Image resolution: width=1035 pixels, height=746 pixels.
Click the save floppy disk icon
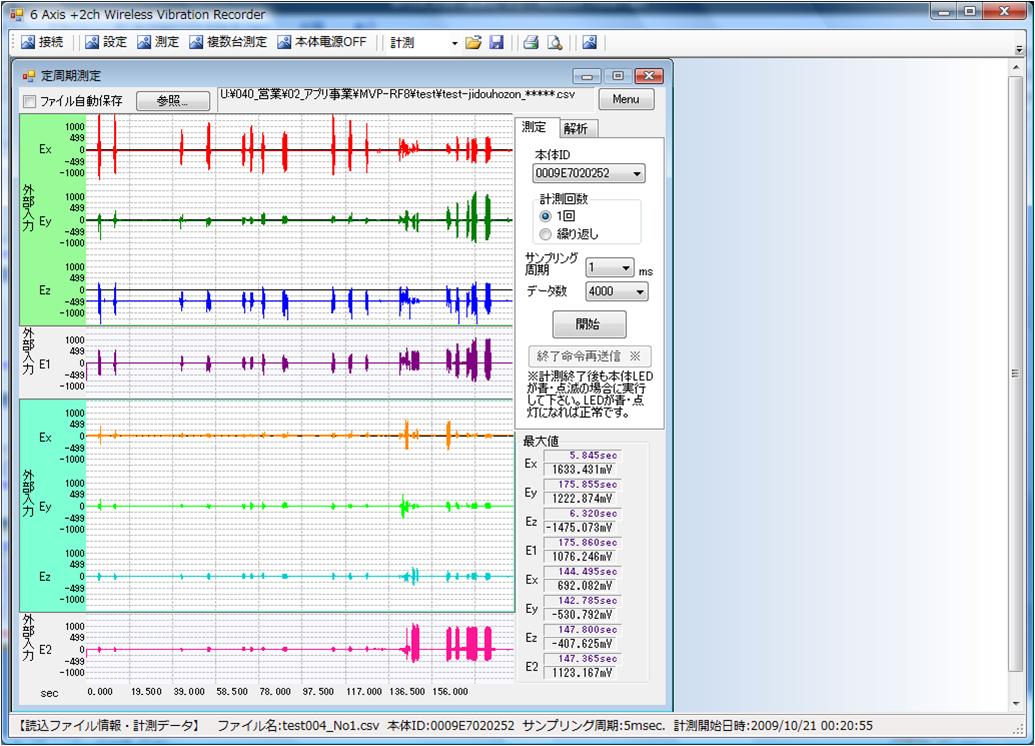point(496,43)
